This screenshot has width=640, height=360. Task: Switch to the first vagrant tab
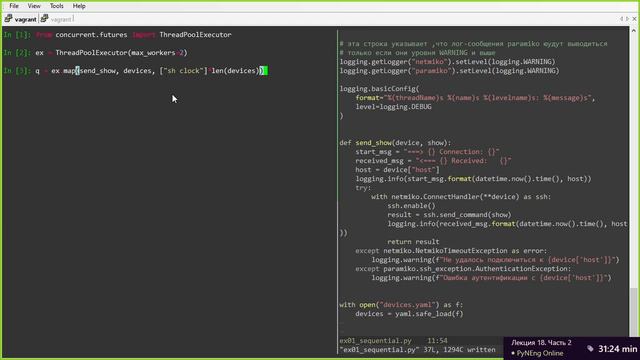(x=20, y=19)
